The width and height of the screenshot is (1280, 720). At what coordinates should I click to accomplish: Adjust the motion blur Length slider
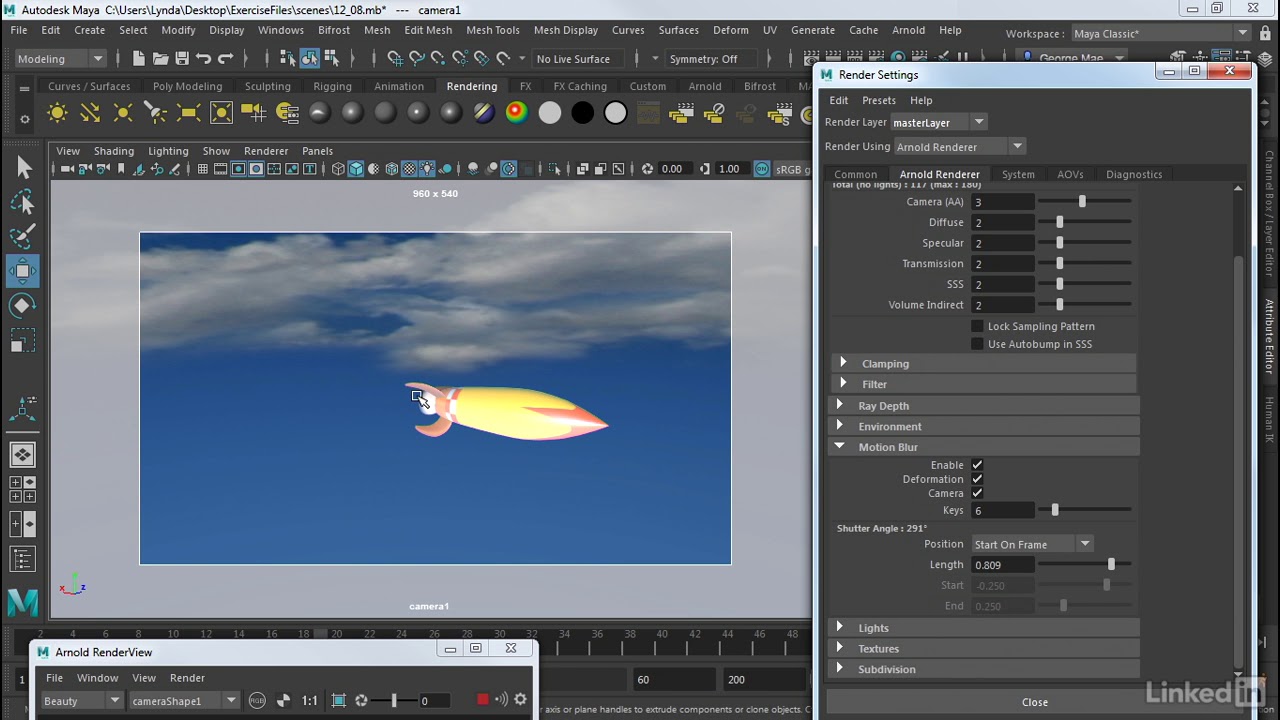[x=1111, y=565]
